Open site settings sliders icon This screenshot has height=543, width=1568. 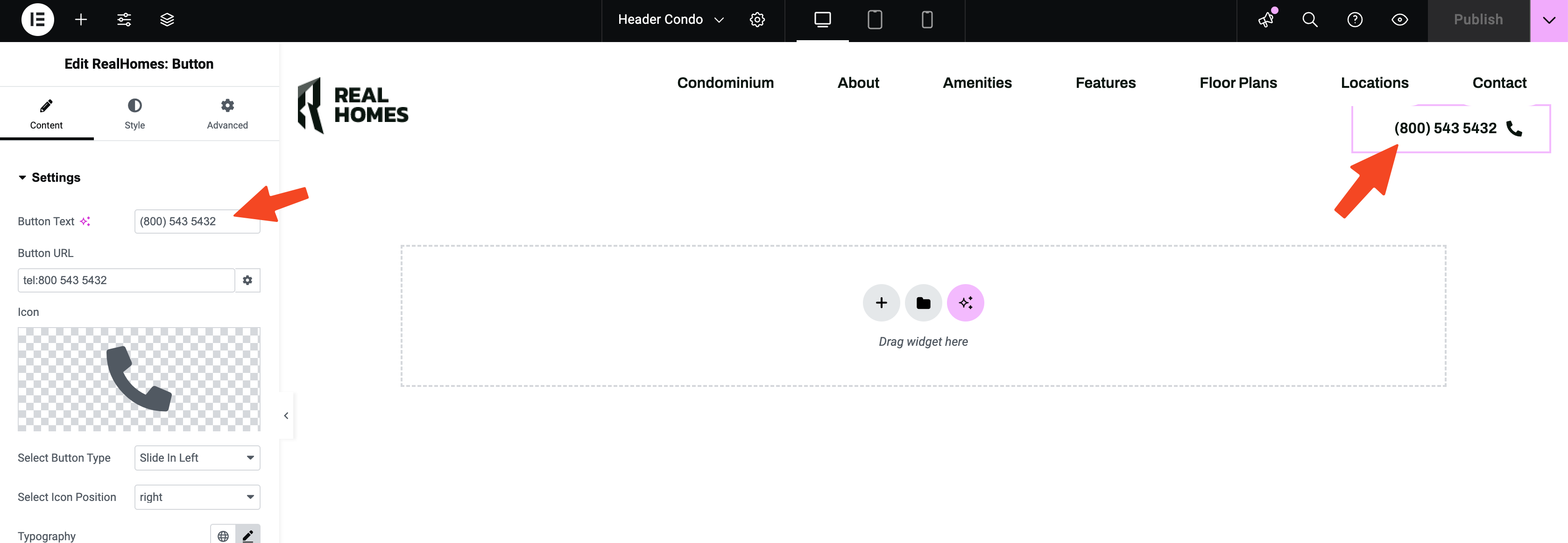124,20
